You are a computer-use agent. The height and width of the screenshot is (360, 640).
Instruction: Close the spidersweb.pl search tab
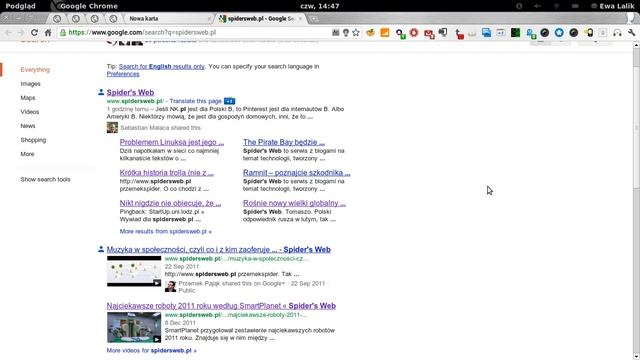coord(300,19)
